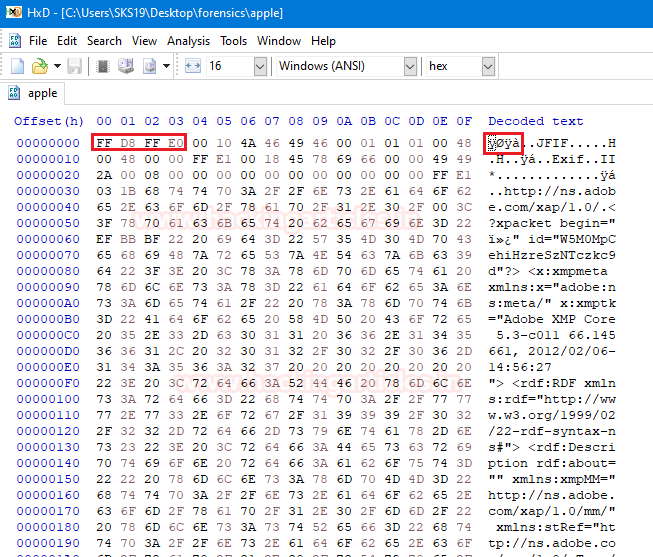Open the Window menu

[279, 41]
